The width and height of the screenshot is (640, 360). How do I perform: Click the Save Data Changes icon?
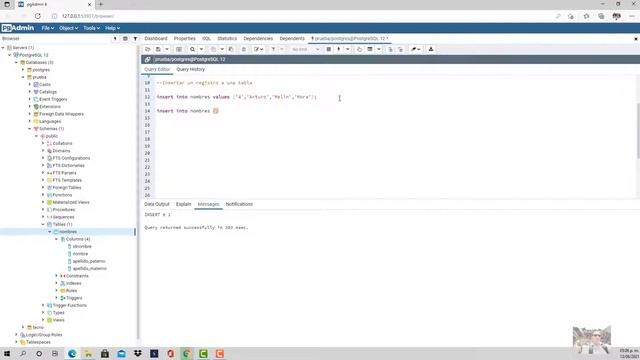click(x=179, y=49)
